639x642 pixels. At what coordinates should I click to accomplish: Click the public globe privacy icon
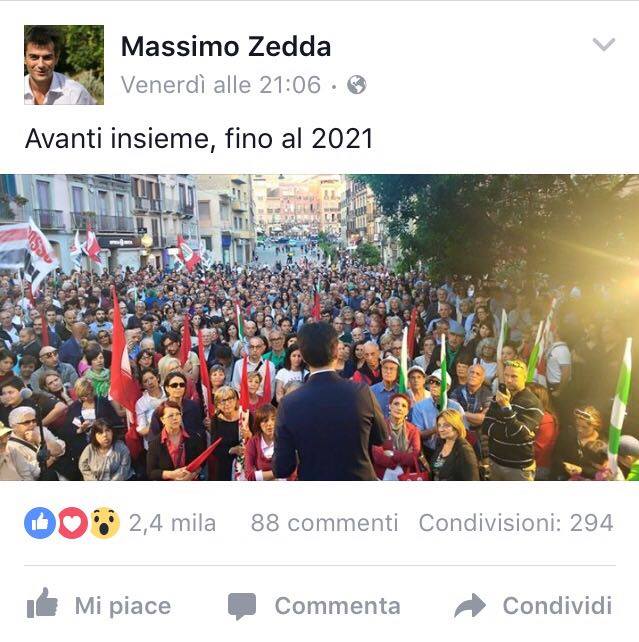(357, 85)
